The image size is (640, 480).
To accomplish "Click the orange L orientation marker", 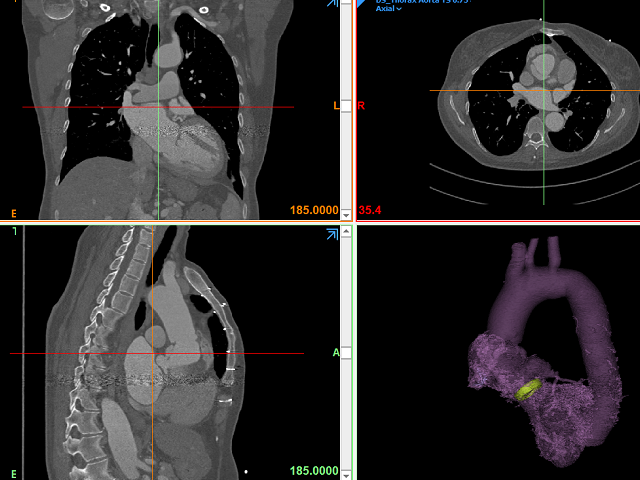I will [x=336, y=106].
